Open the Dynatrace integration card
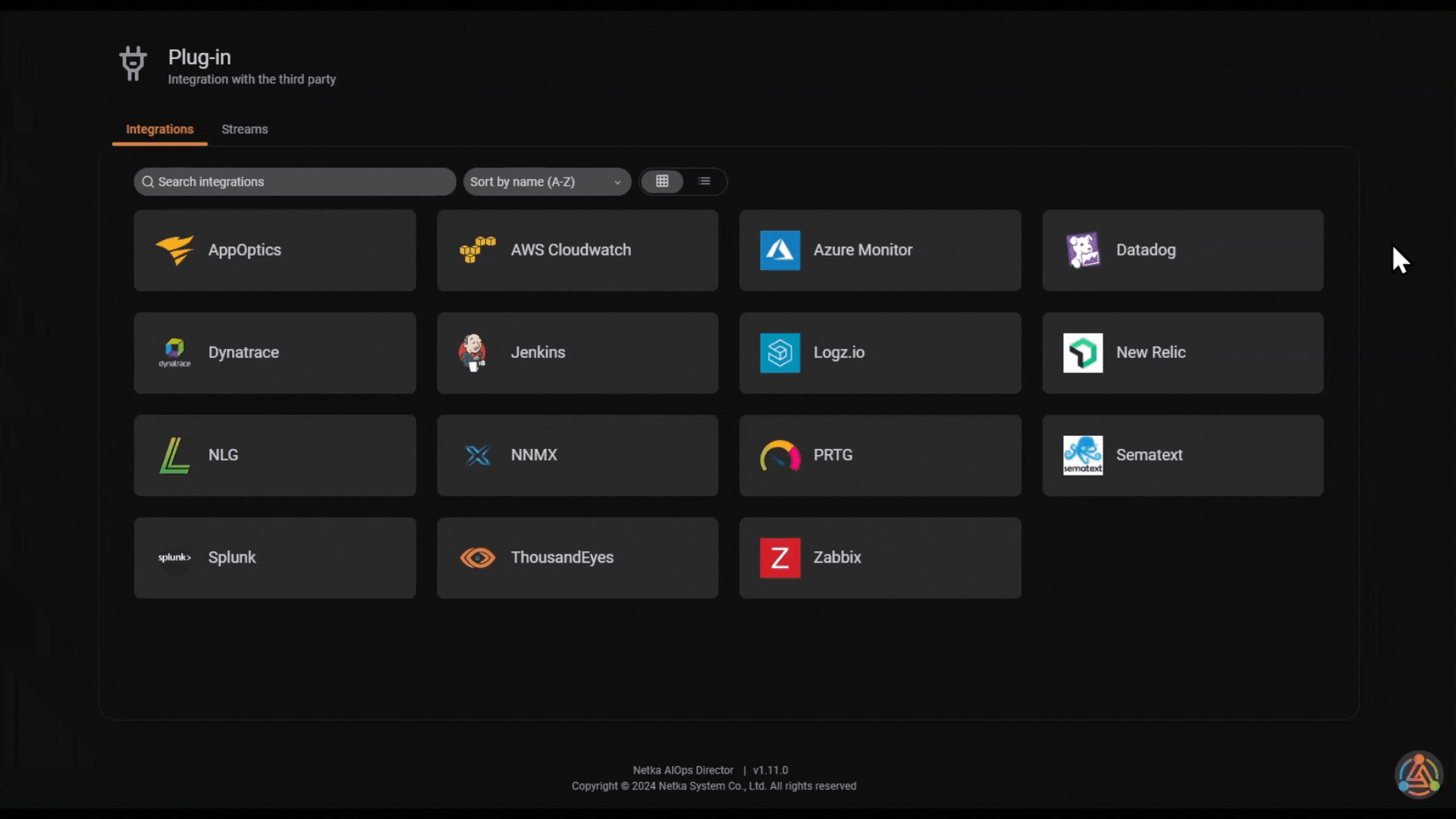Screen dimensions: 1456x819 [x=275, y=353]
